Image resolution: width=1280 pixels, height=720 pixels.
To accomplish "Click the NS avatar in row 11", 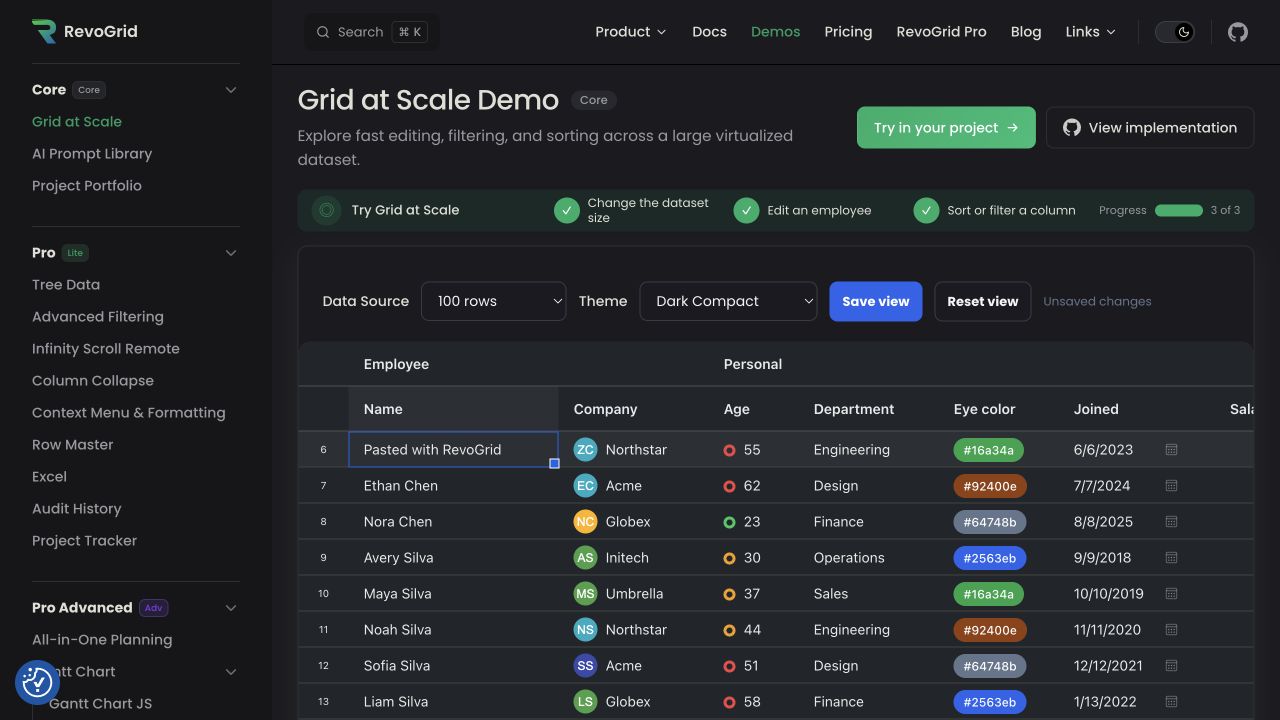I will click(585, 630).
